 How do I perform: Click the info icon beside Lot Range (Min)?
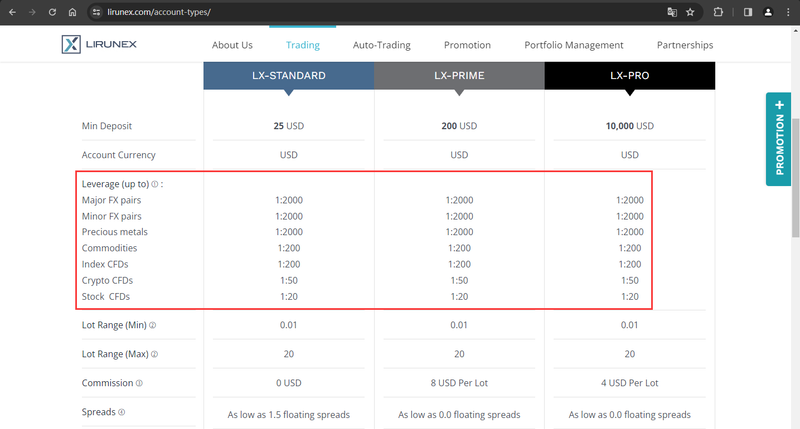click(152, 325)
